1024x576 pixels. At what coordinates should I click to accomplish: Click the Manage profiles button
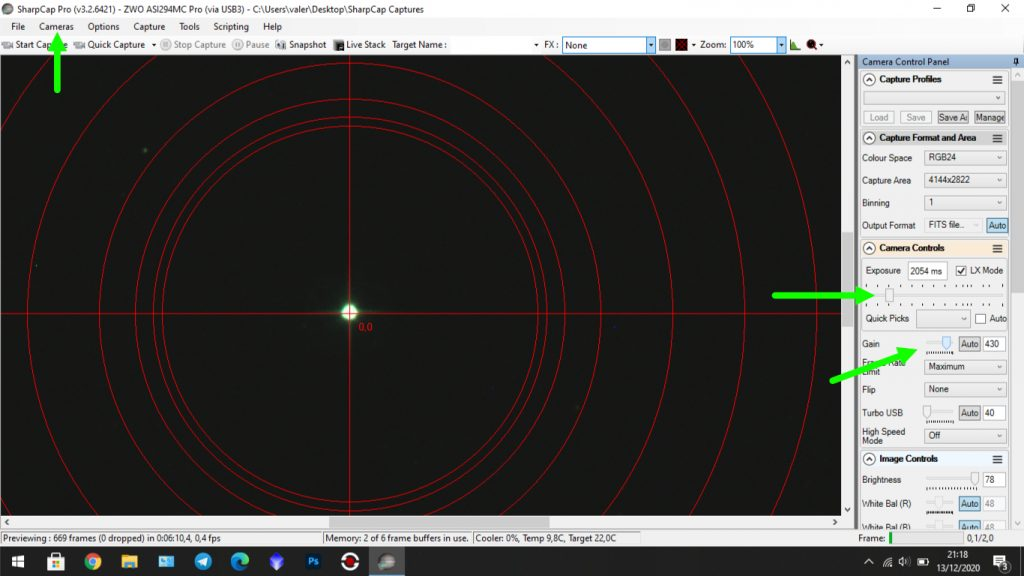click(989, 118)
